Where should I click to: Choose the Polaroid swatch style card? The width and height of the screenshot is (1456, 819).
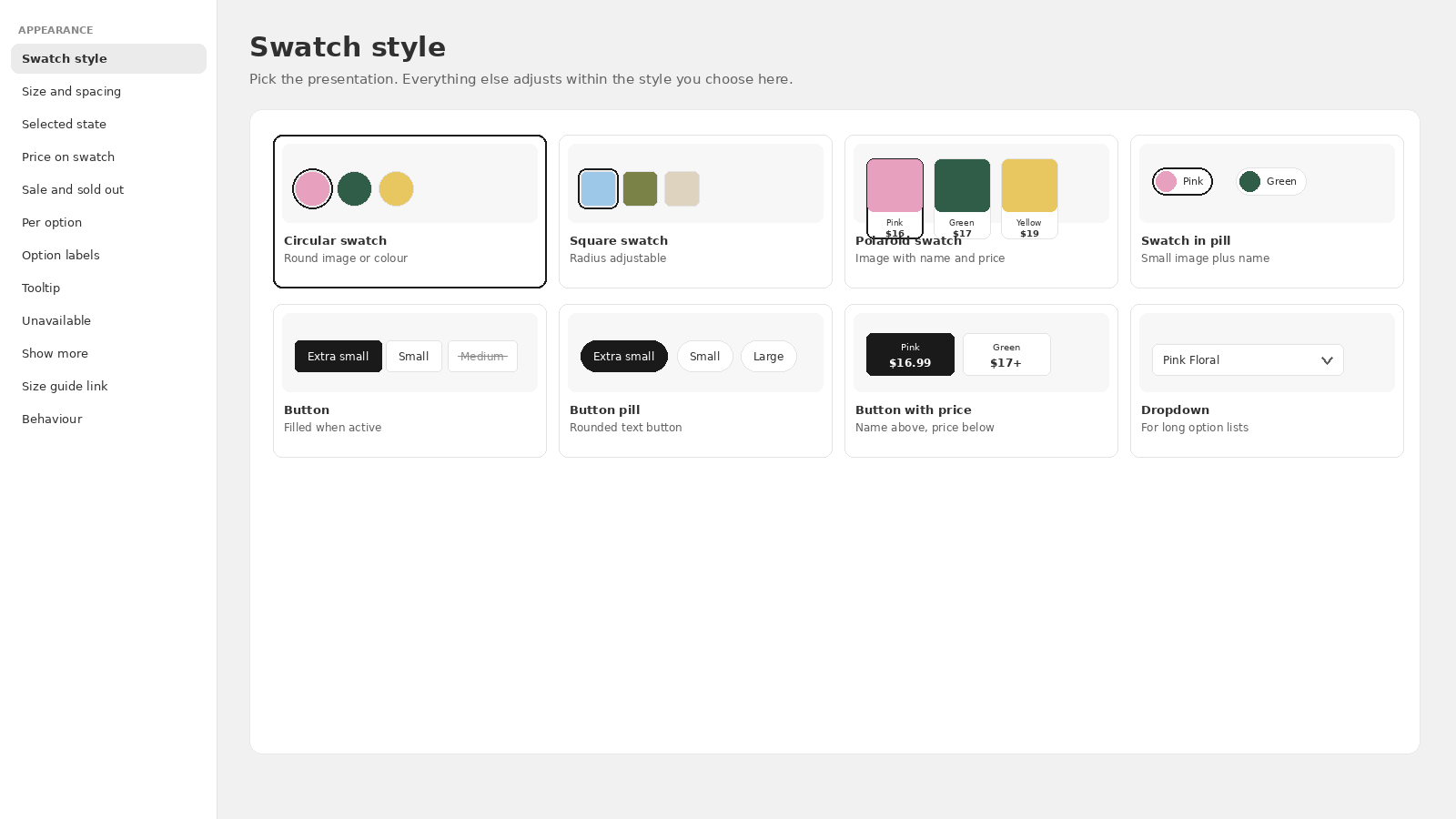981,211
